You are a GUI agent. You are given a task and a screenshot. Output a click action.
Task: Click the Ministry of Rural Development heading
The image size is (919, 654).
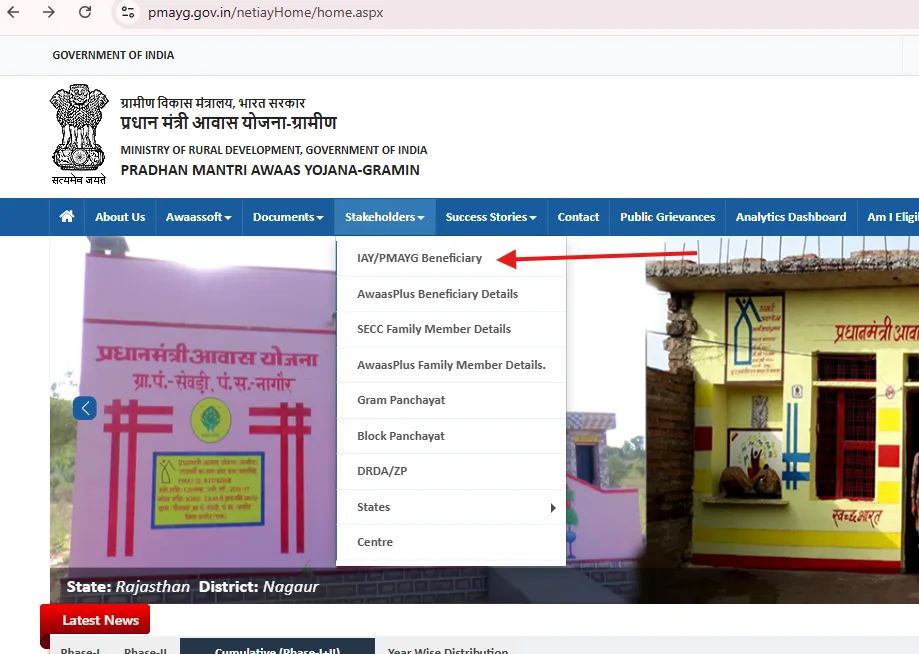tap(274, 150)
